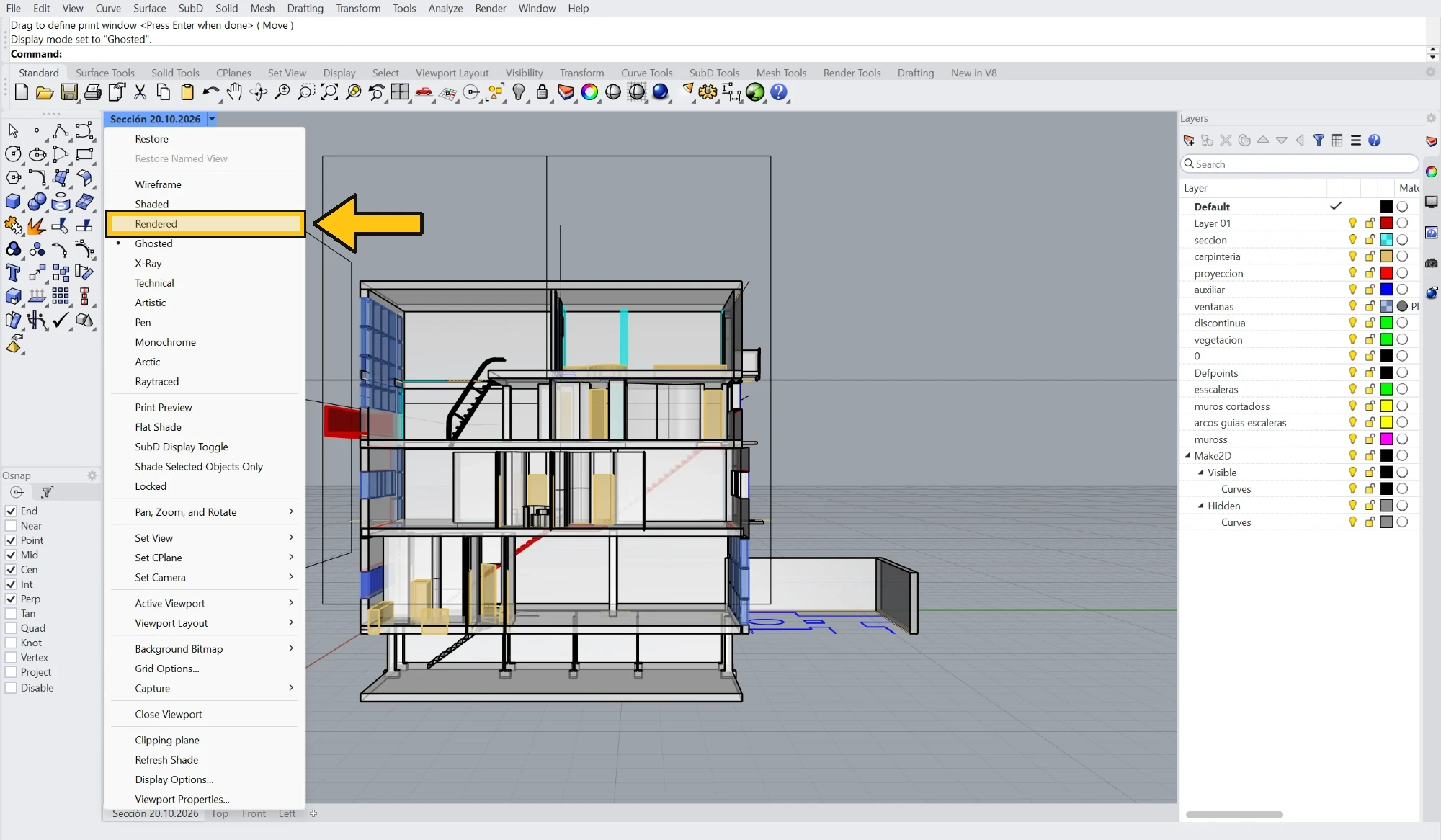Viewport: 1441px width, 840px height.
Task: Select the Pan hand tool icon
Action: pos(235,92)
